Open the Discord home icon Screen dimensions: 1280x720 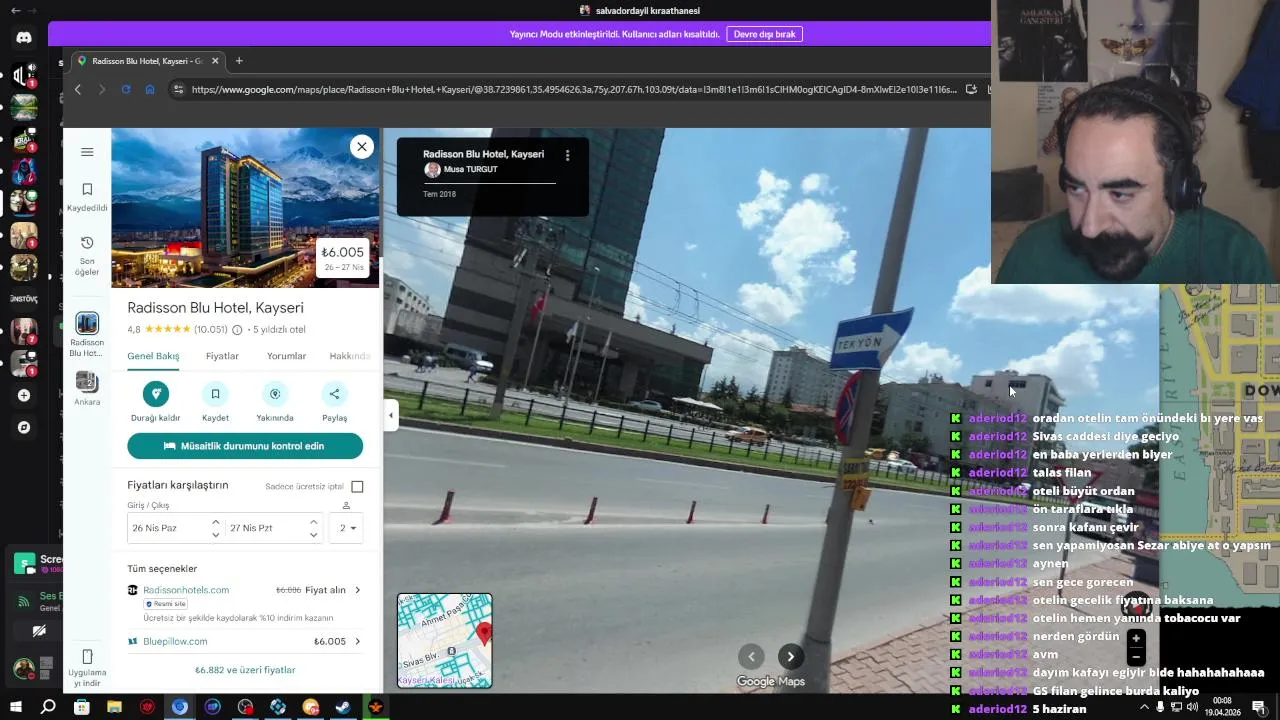pyautogui.click(x=24, y=38)
